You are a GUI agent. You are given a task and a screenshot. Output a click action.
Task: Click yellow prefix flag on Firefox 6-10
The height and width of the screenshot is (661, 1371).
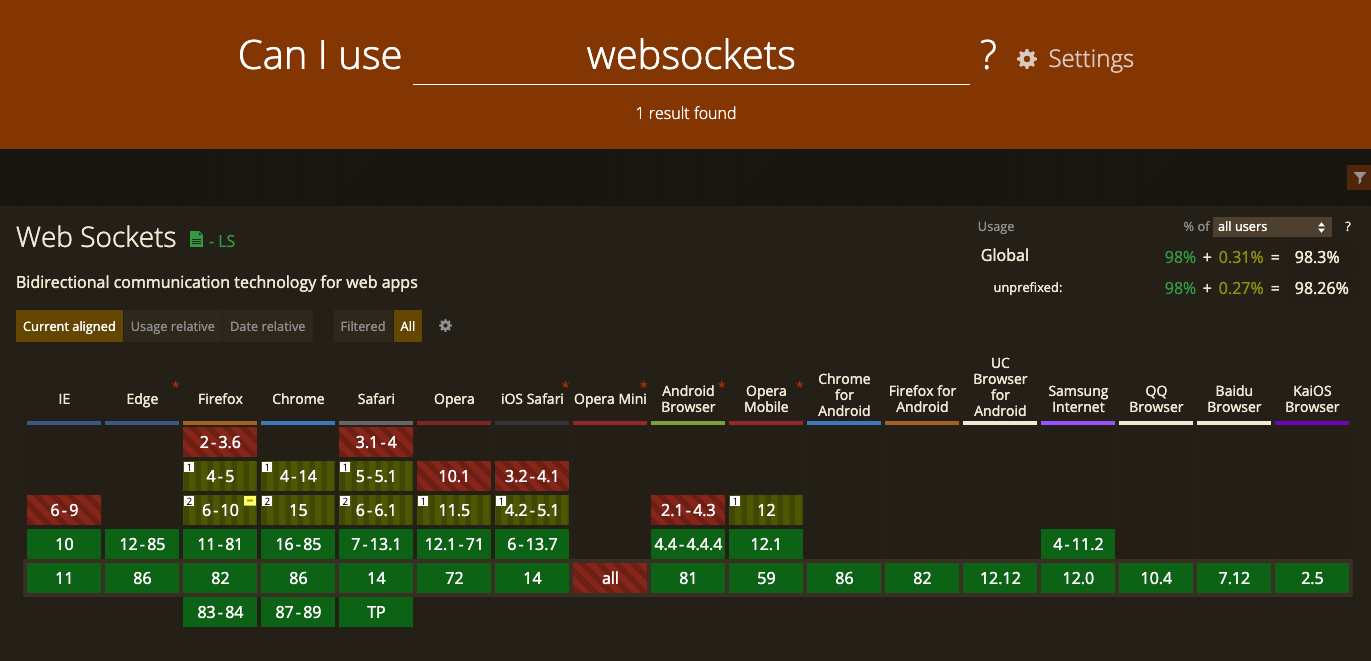click(x=250, y=500)
